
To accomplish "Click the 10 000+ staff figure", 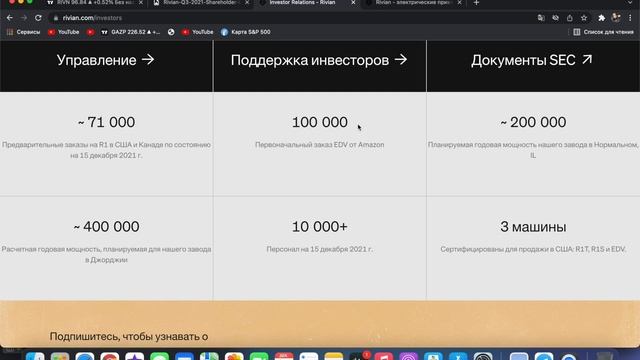I will coord(320,227).
